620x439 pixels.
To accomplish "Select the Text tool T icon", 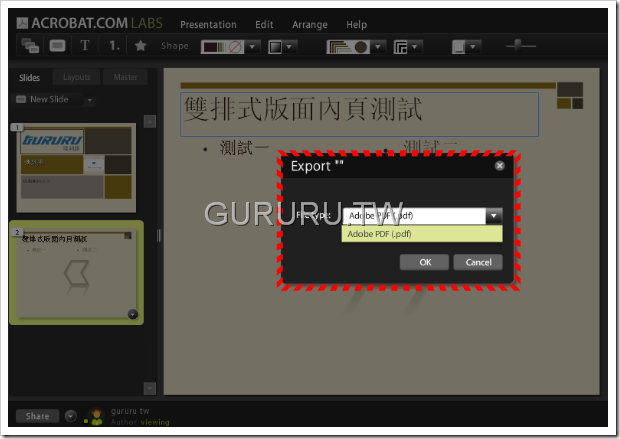I will coord(85,45).
